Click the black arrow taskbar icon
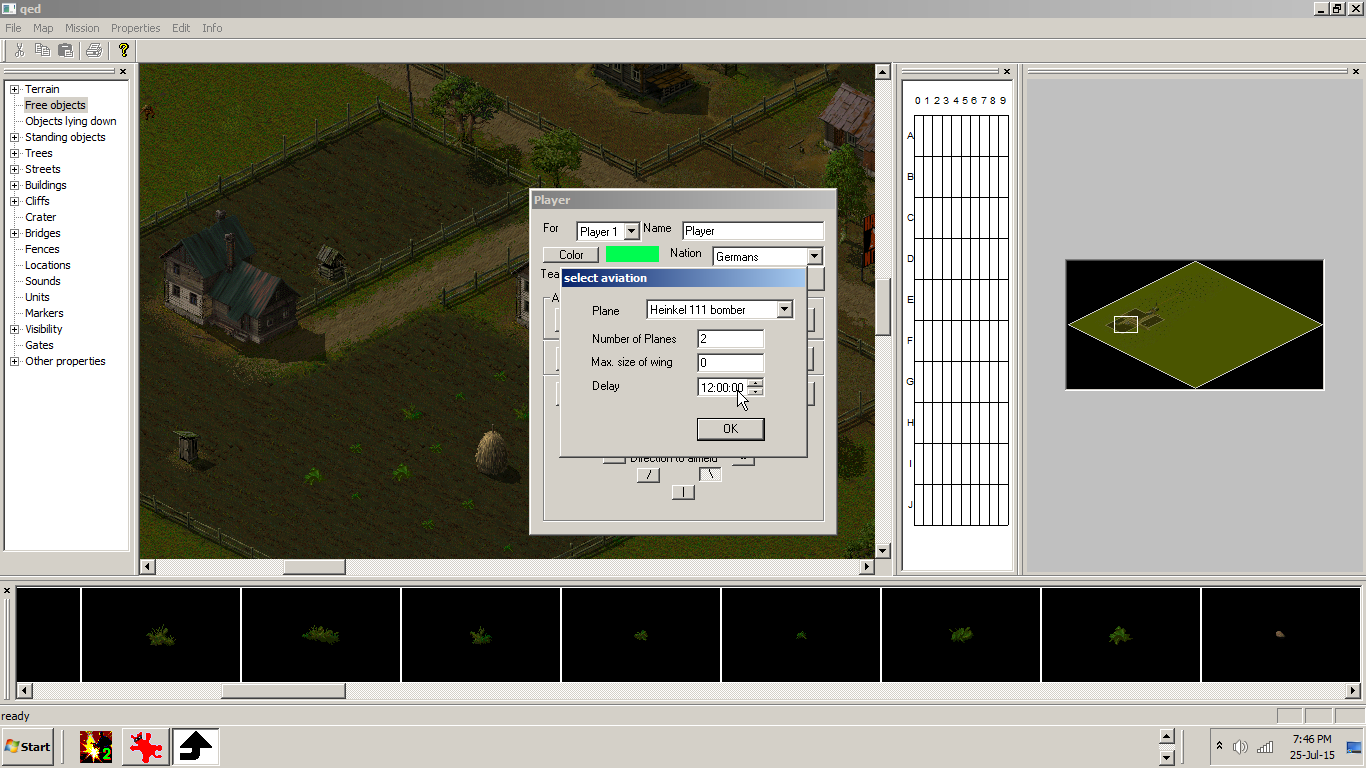 click(196, 747)
